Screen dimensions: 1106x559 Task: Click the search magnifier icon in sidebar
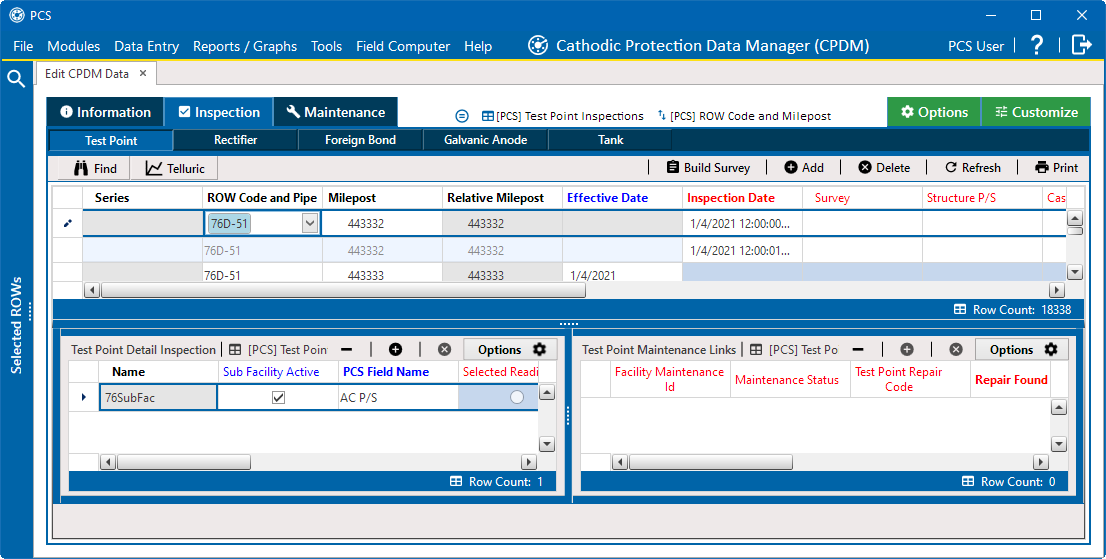(x=16, y=79)
